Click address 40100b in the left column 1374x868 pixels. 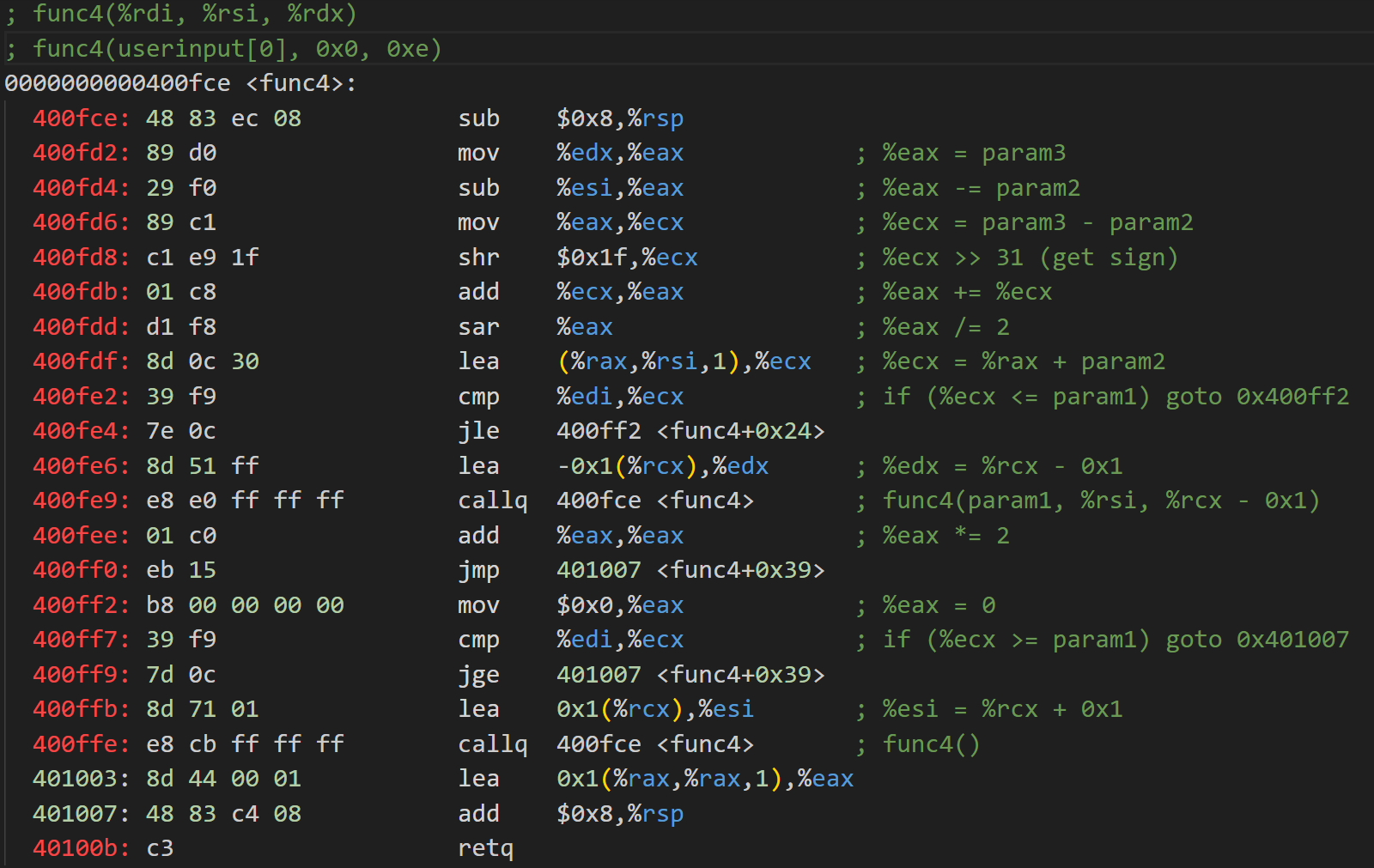pos(81,848)
